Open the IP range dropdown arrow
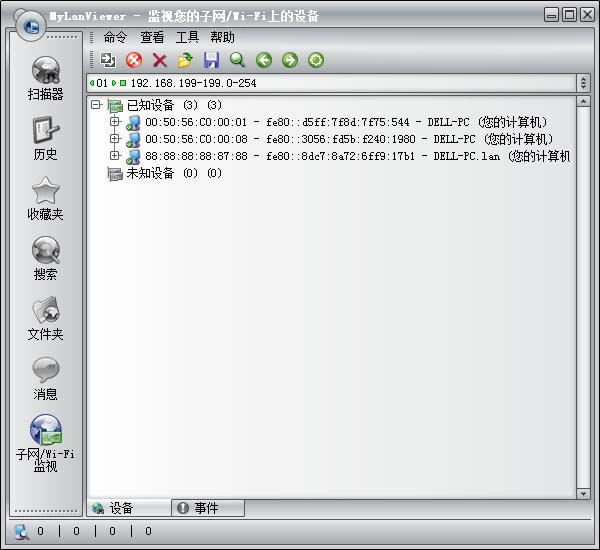 point(584,83)
